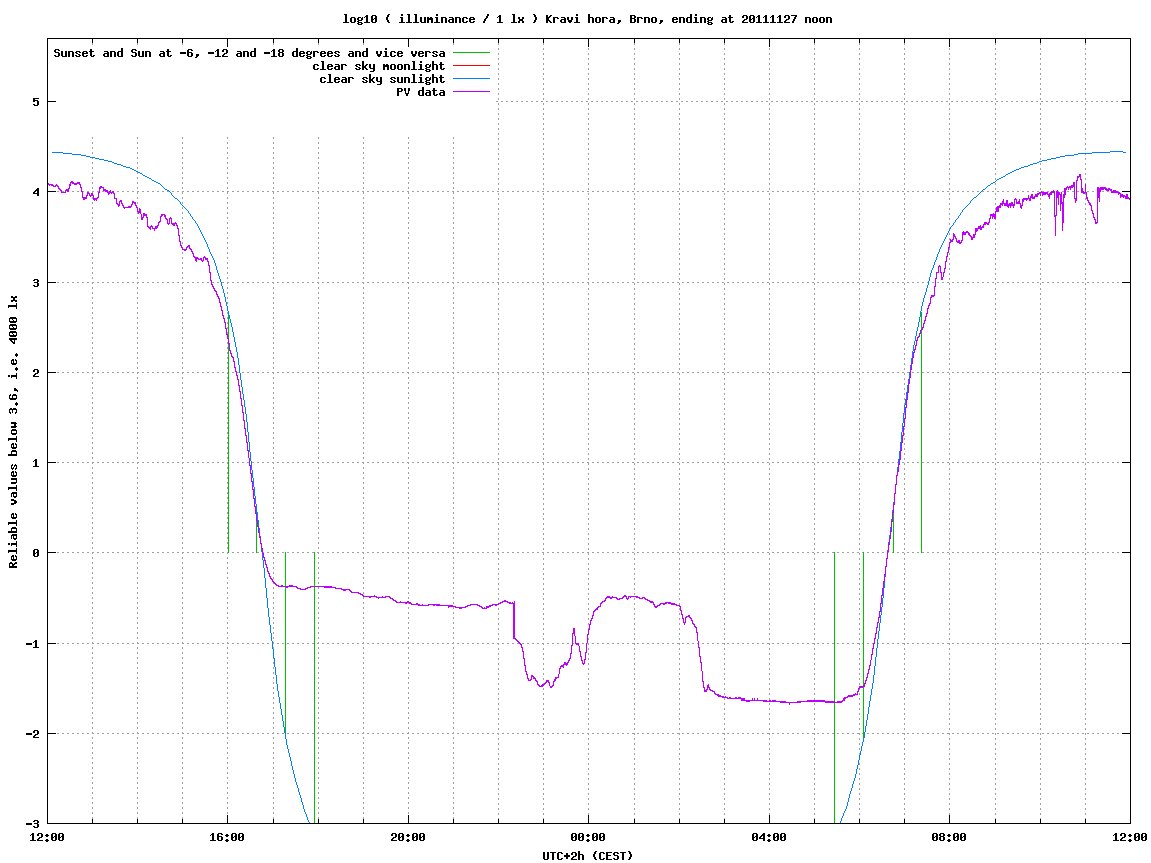
Task: Click the y-axis tick label 5
Action: 35,102
